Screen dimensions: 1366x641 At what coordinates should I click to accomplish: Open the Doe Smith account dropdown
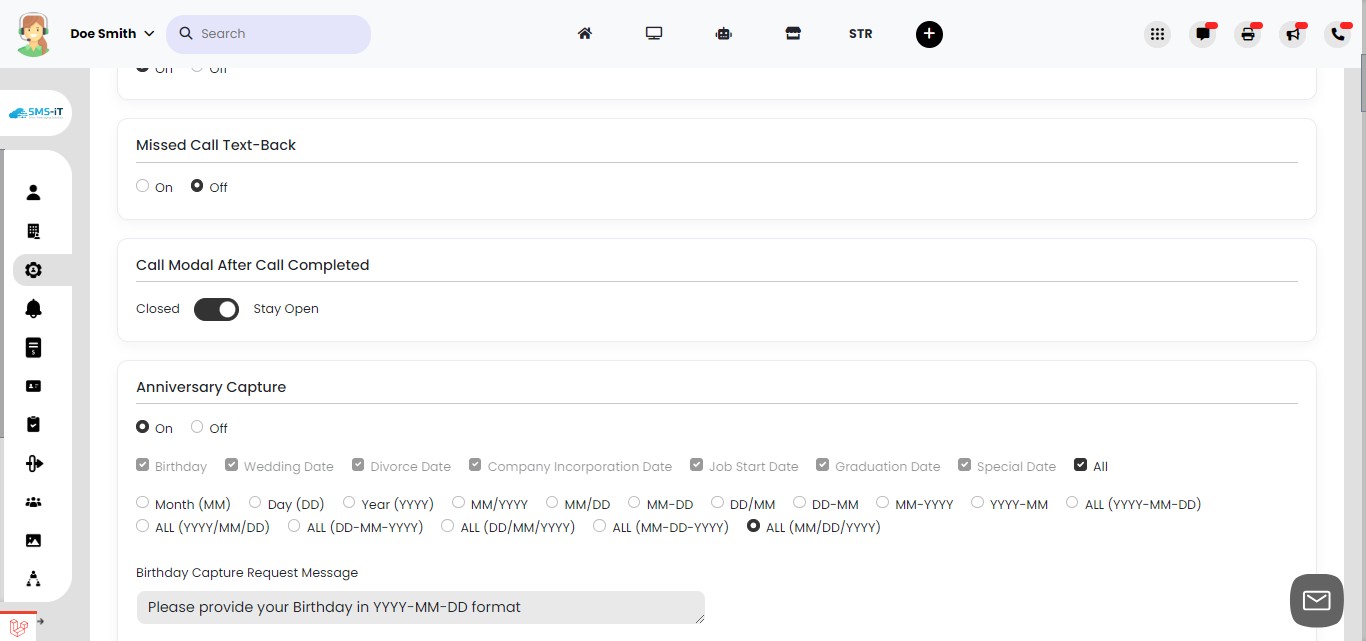[110, 33]
